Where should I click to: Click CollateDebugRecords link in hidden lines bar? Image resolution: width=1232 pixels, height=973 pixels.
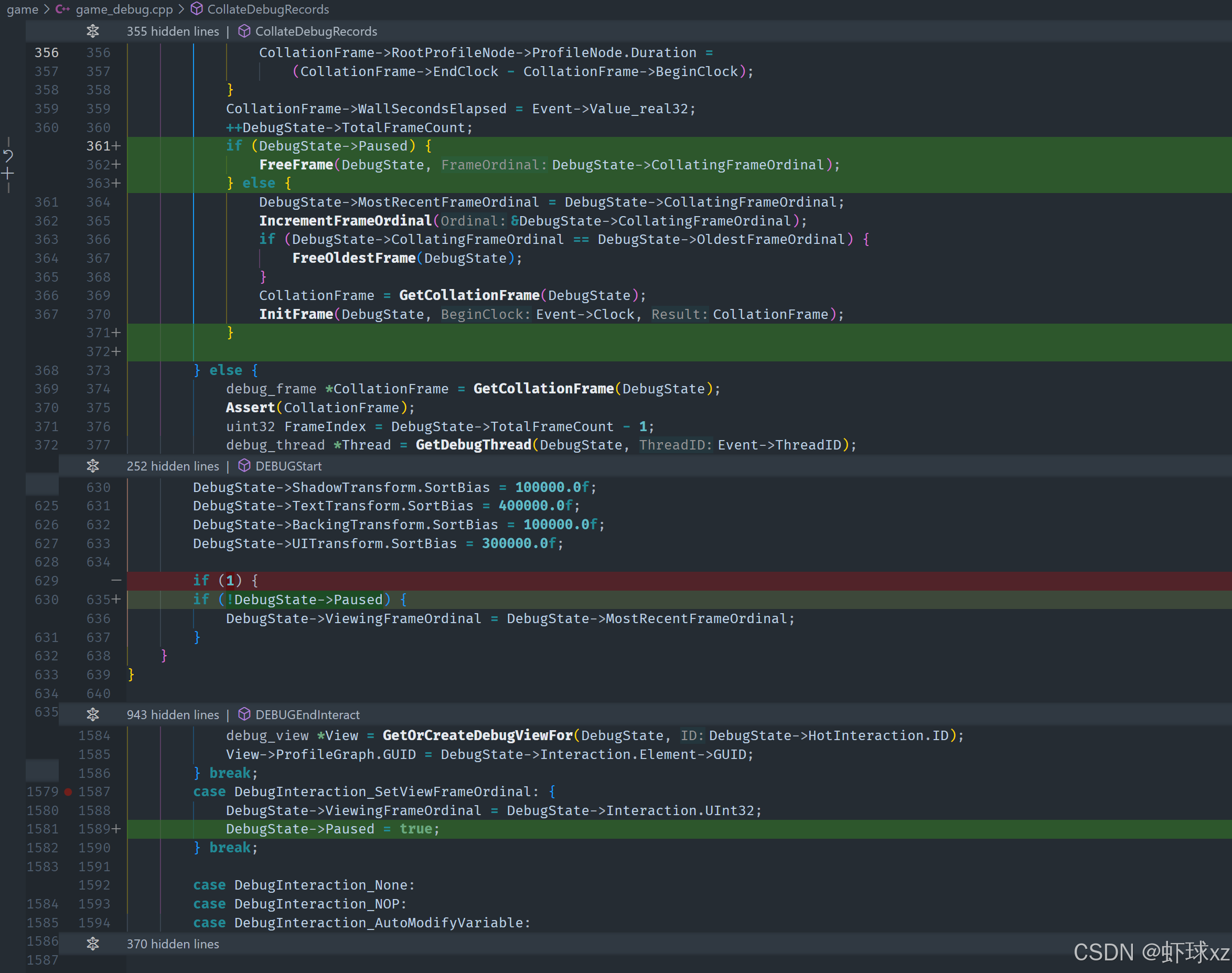[x=316, y=31]
